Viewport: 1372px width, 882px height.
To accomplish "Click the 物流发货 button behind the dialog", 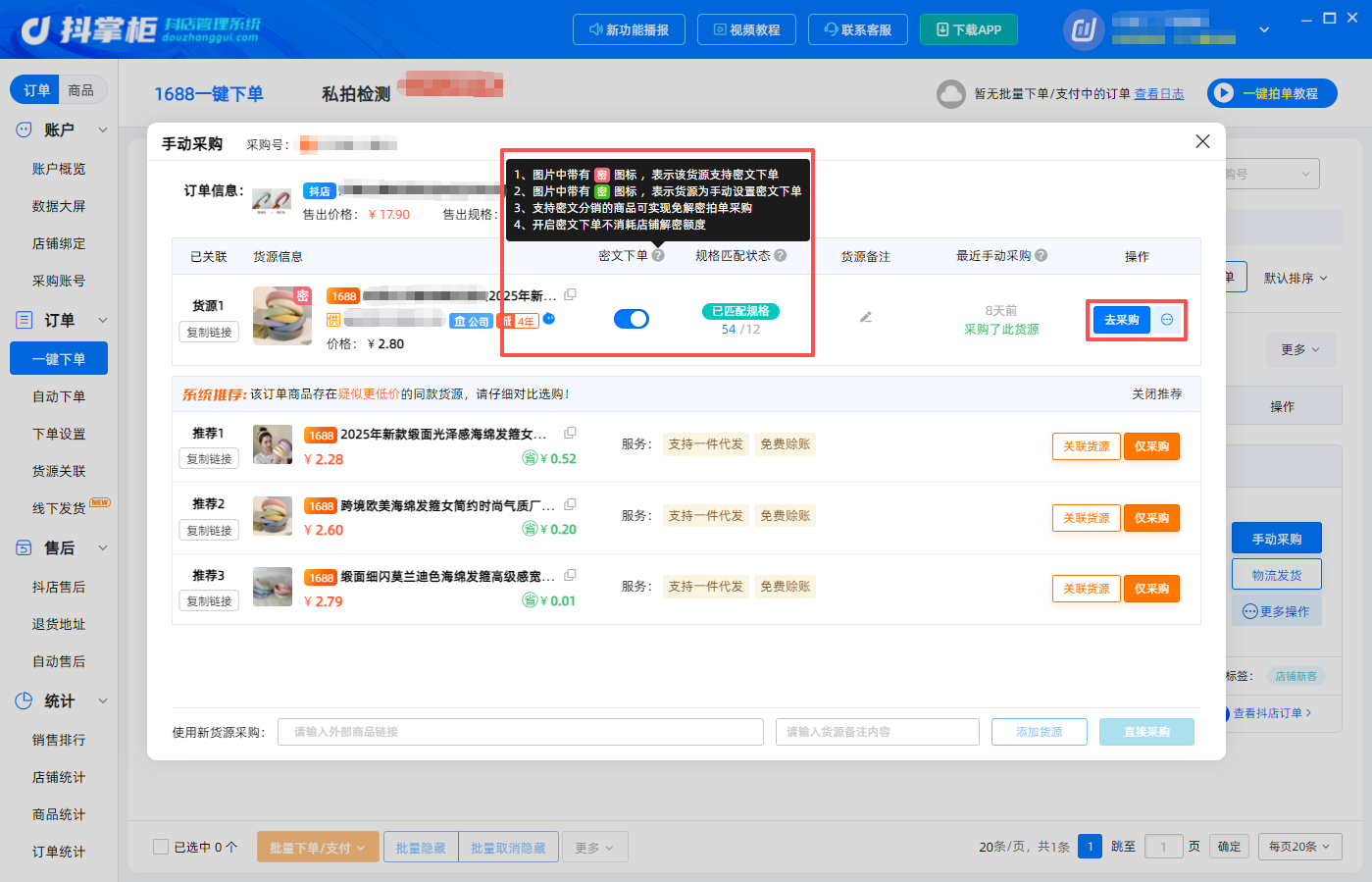I will (1277, 575).
